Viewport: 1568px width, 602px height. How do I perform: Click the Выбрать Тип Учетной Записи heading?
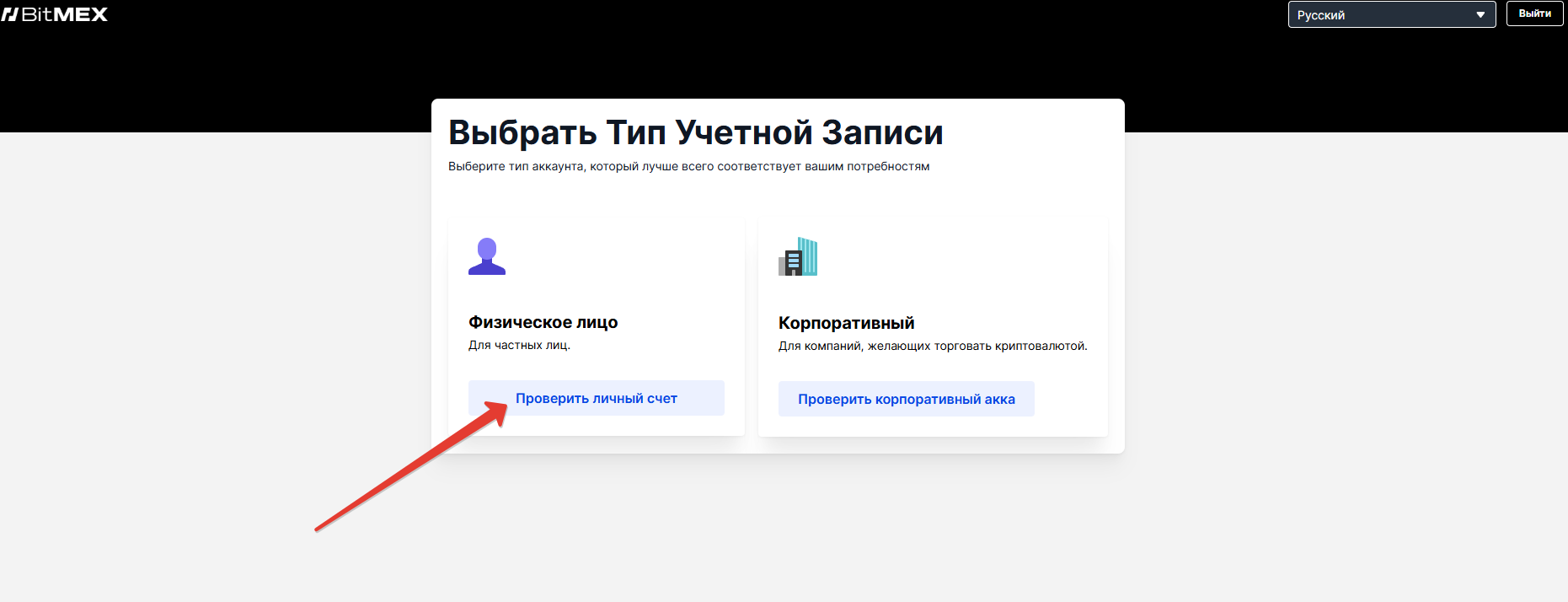[x=695, y=132]
